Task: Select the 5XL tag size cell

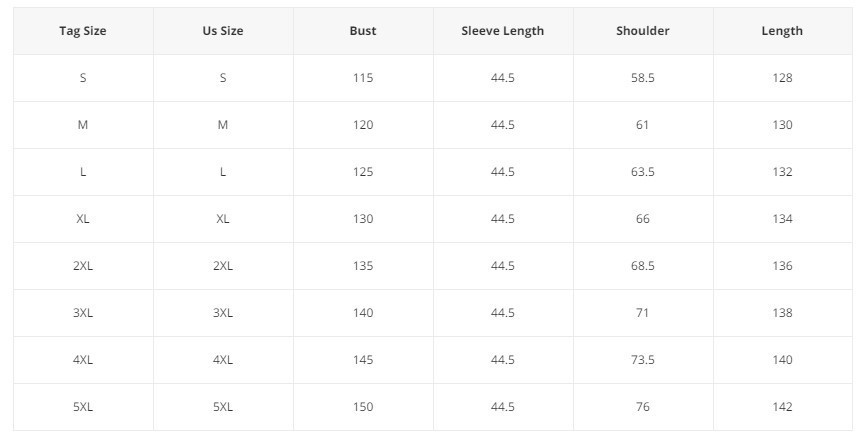Action: pos(83,407)
